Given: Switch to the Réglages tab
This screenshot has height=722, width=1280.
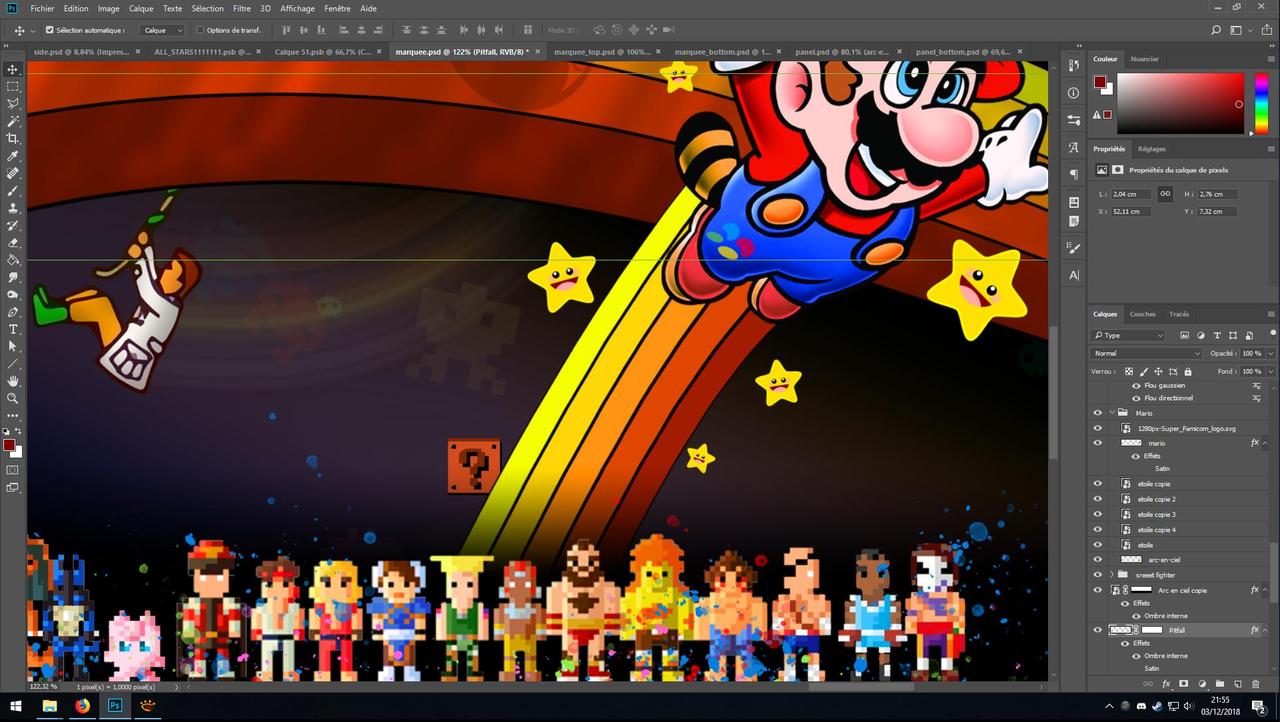Looking at the screenshot, I should pos(1152,149).
